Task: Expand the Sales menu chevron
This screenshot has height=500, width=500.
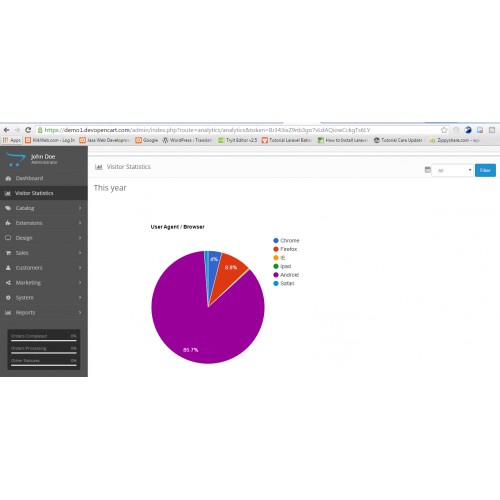Action: 80,253
